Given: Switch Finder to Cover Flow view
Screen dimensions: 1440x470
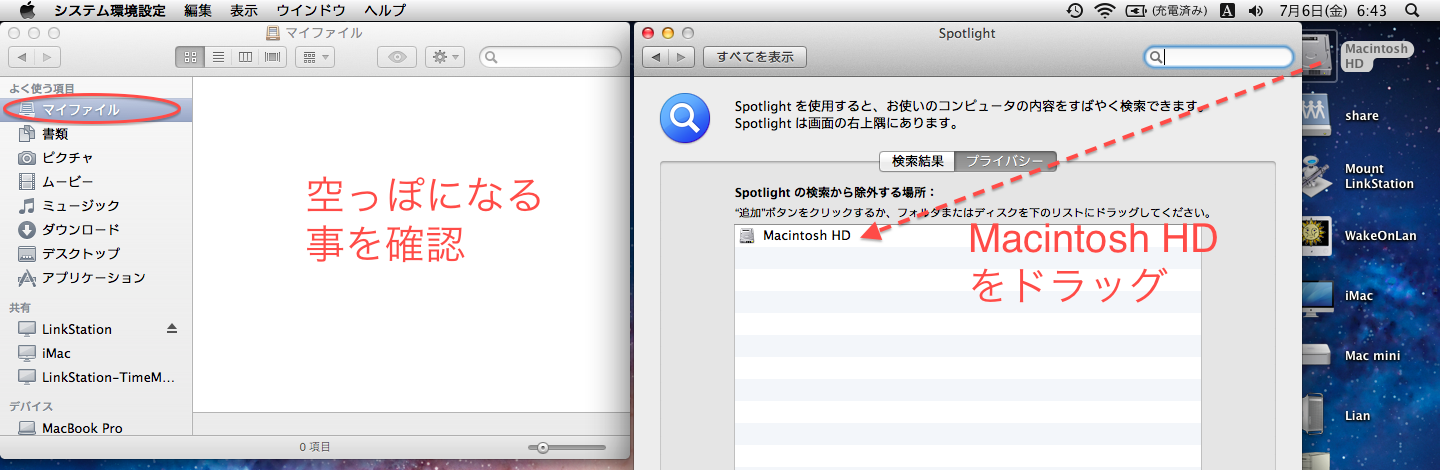Looking at the screenshot, I should [x=273, y=57].
